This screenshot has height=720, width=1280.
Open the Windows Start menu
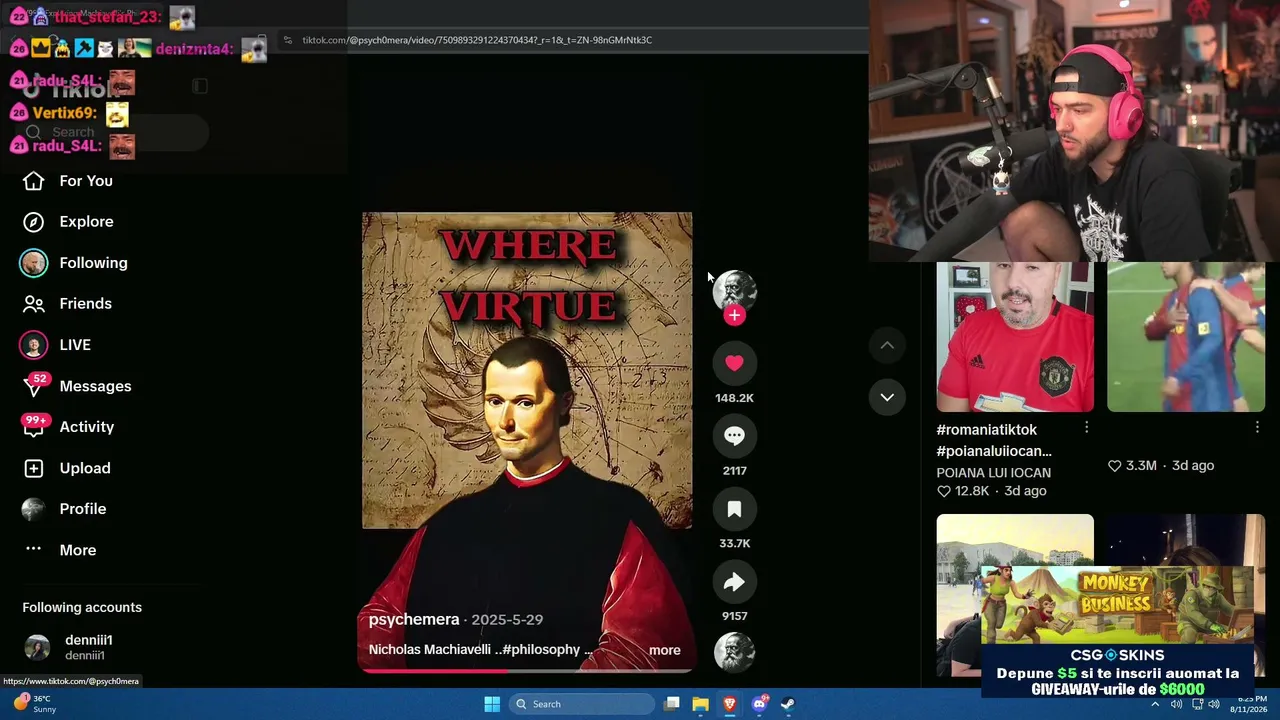tap(492, 704)
